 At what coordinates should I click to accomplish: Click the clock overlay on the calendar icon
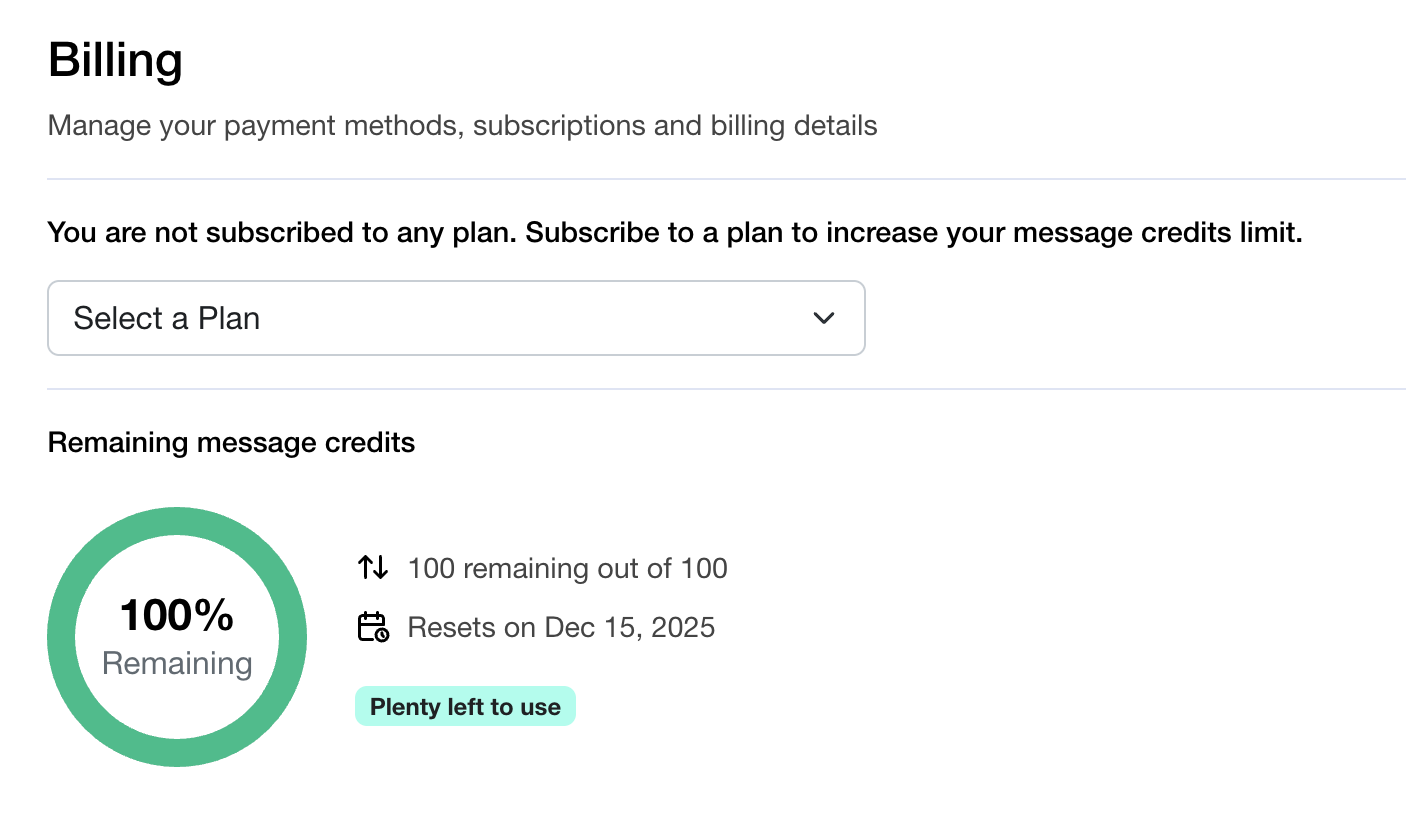click(x=381, y=636)
